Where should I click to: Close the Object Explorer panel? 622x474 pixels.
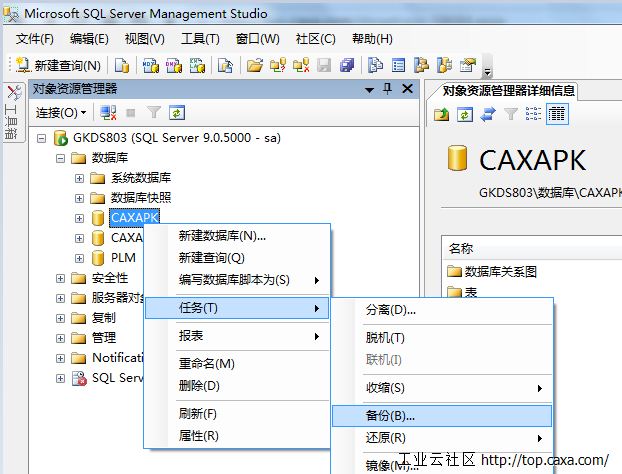[407, 89]
